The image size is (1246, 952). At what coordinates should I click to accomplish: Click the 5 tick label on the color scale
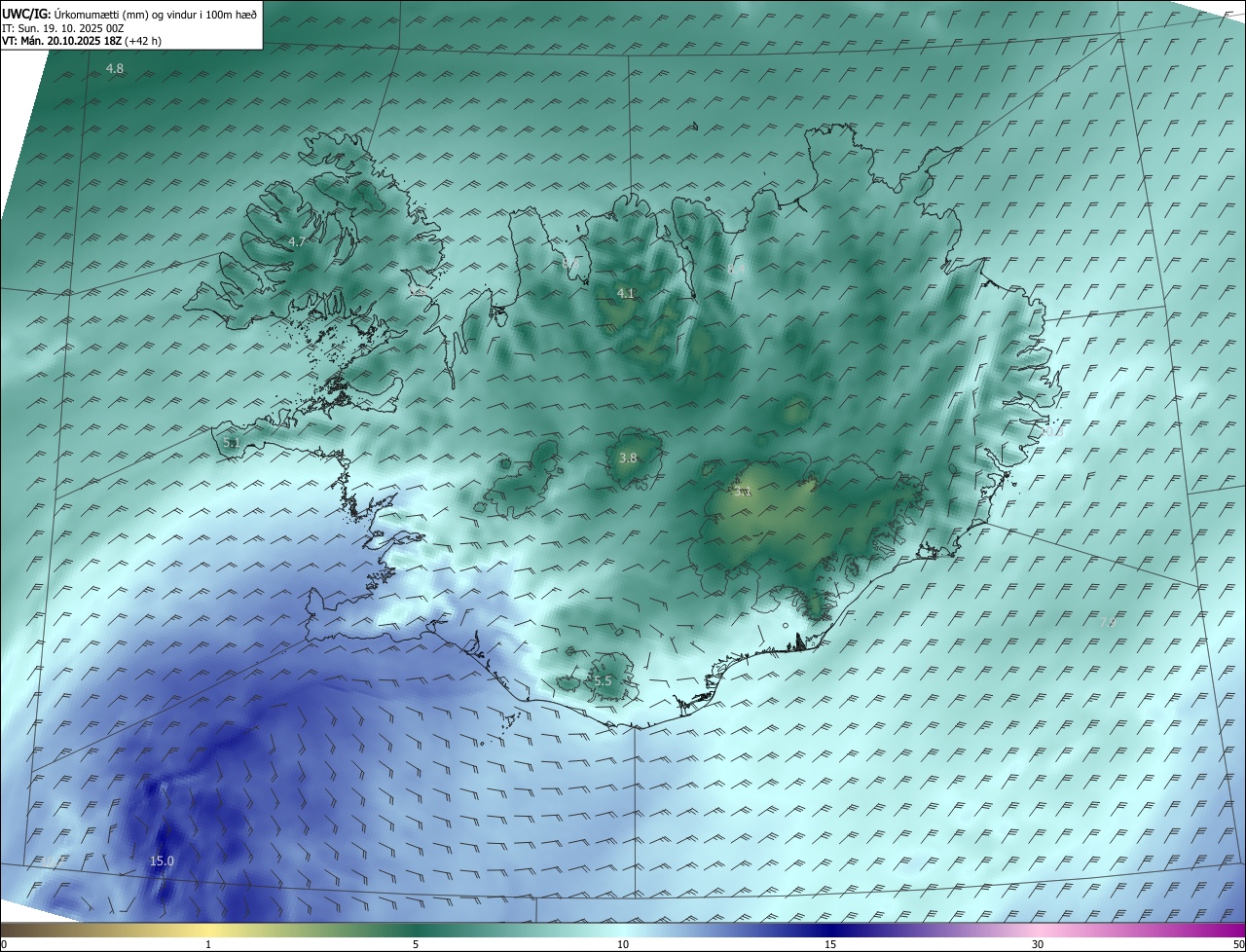coord(416,944)
